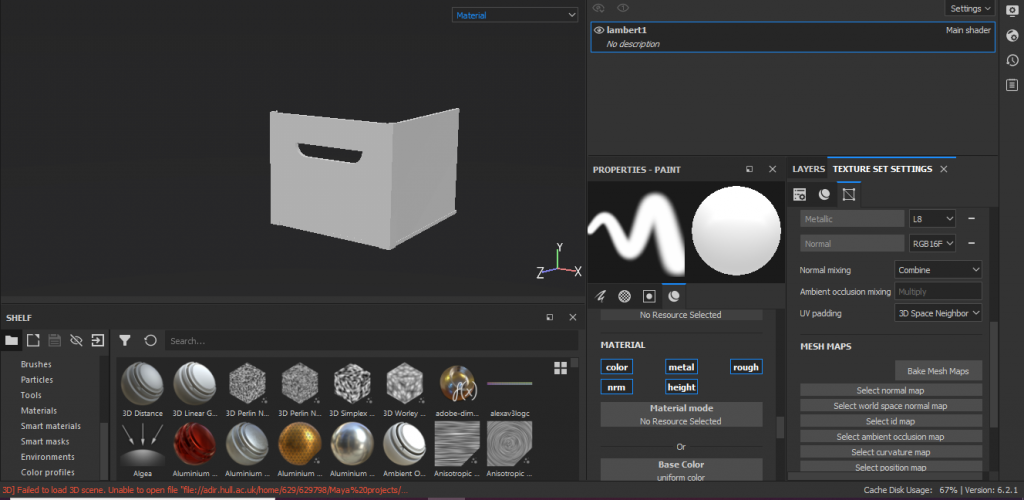Open the History panel clock icon

click(x=1011, y=60)
